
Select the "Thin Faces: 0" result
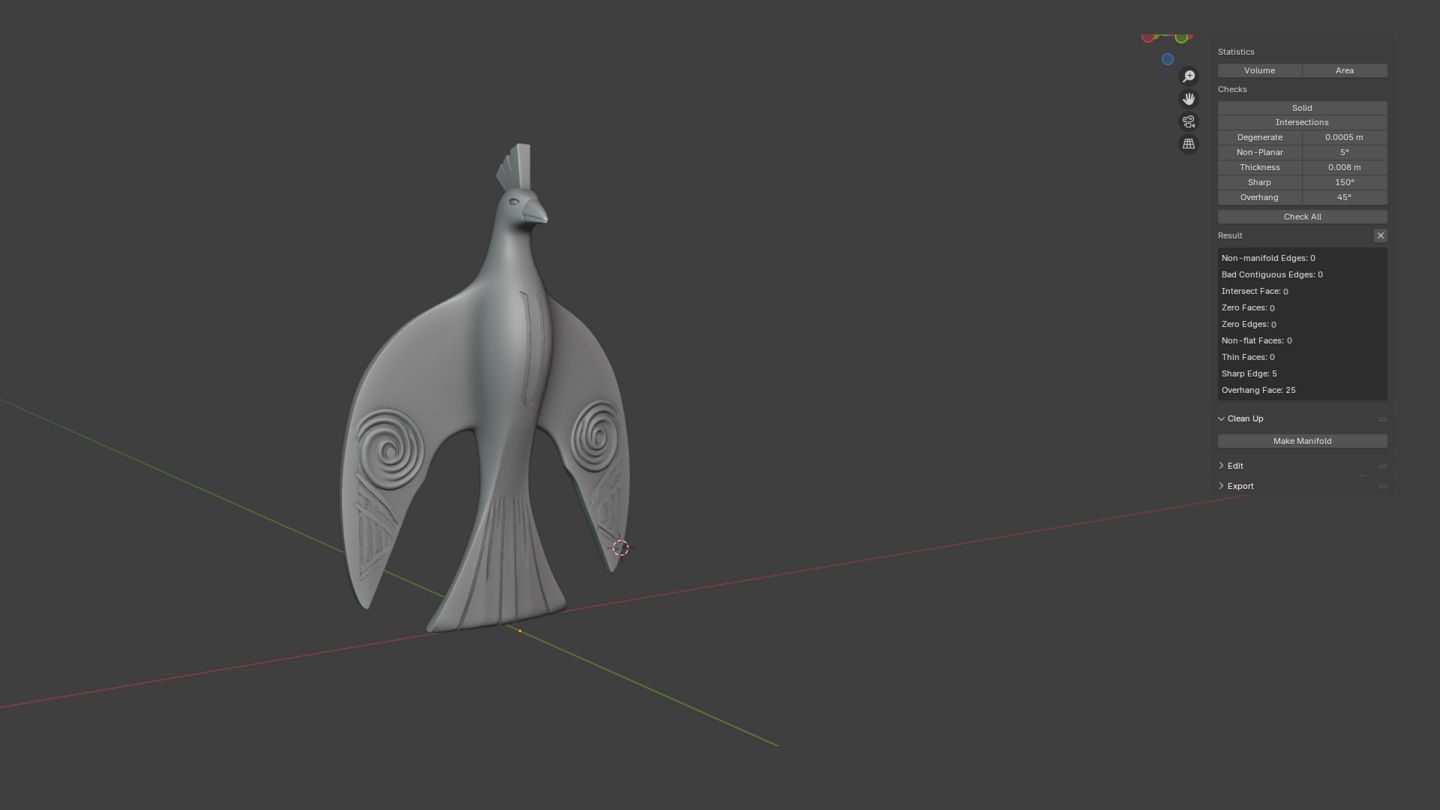(1248, 357)
